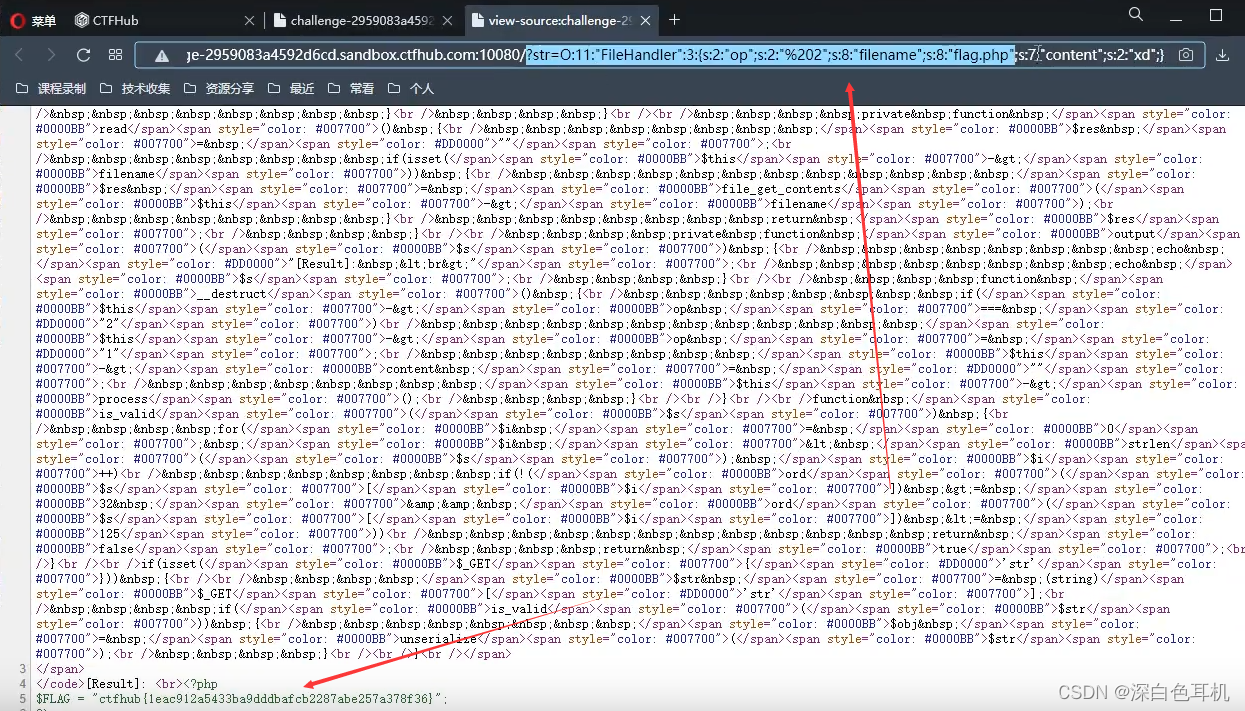Select the view-source:challenge tab
1245x711 pixels.
coord(563,20)
